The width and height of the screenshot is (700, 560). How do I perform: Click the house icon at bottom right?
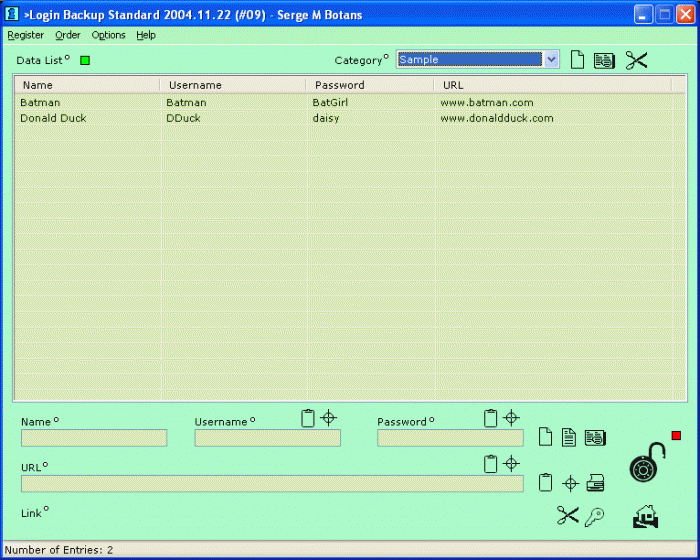[x=646, y=516]
